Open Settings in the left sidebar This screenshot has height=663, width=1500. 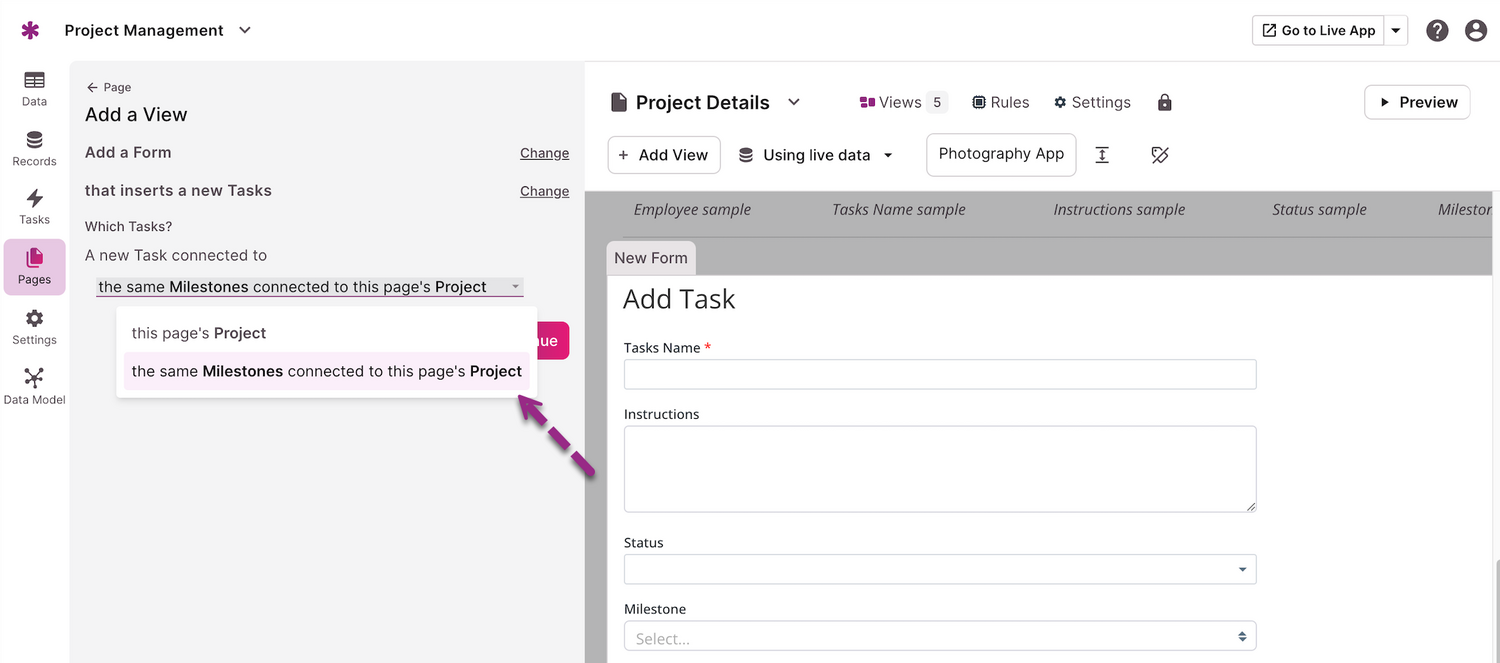34,327
